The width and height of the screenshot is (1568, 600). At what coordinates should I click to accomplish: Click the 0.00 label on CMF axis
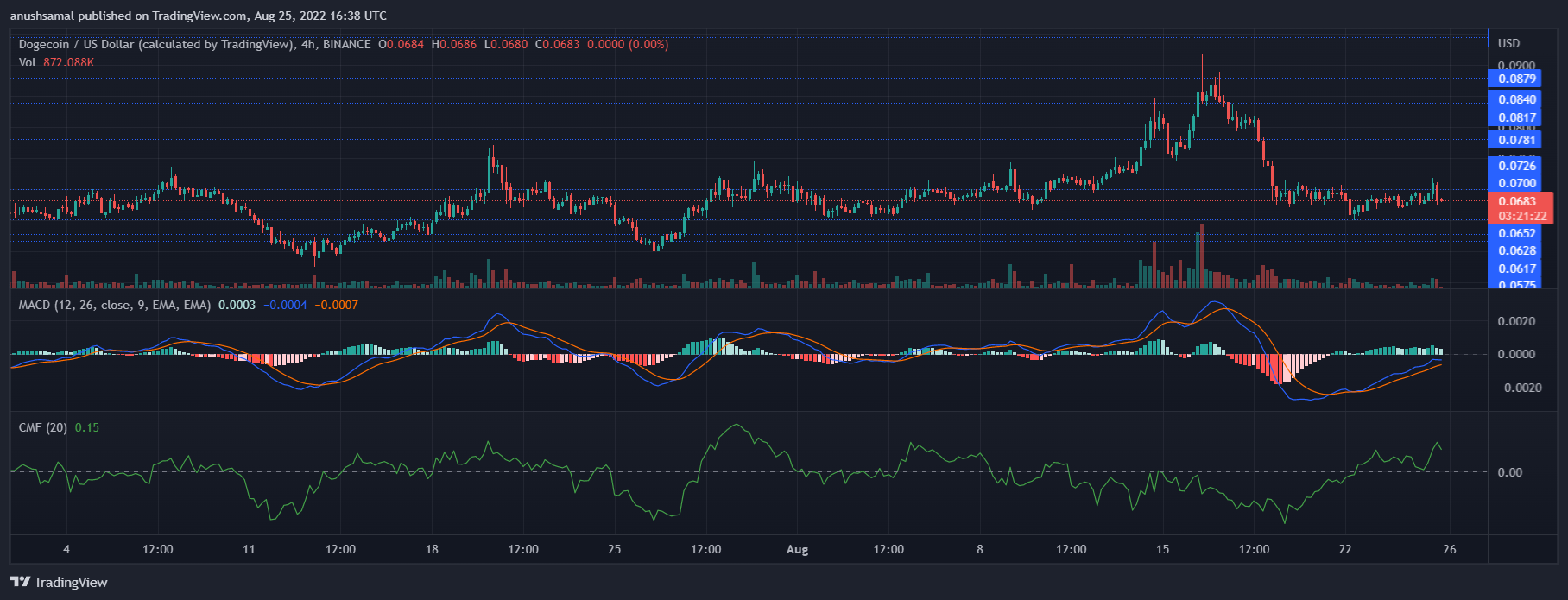[x=1510, y=472]
